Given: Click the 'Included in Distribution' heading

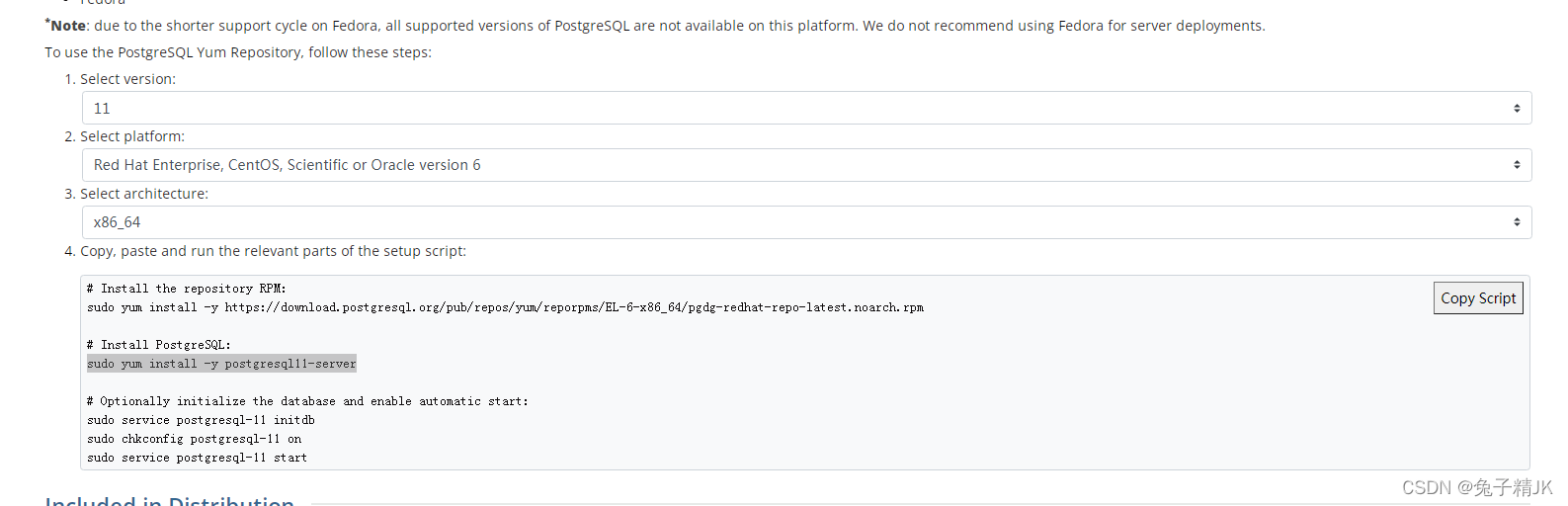Looking at the screenshot, I should (x=169, y=501).
